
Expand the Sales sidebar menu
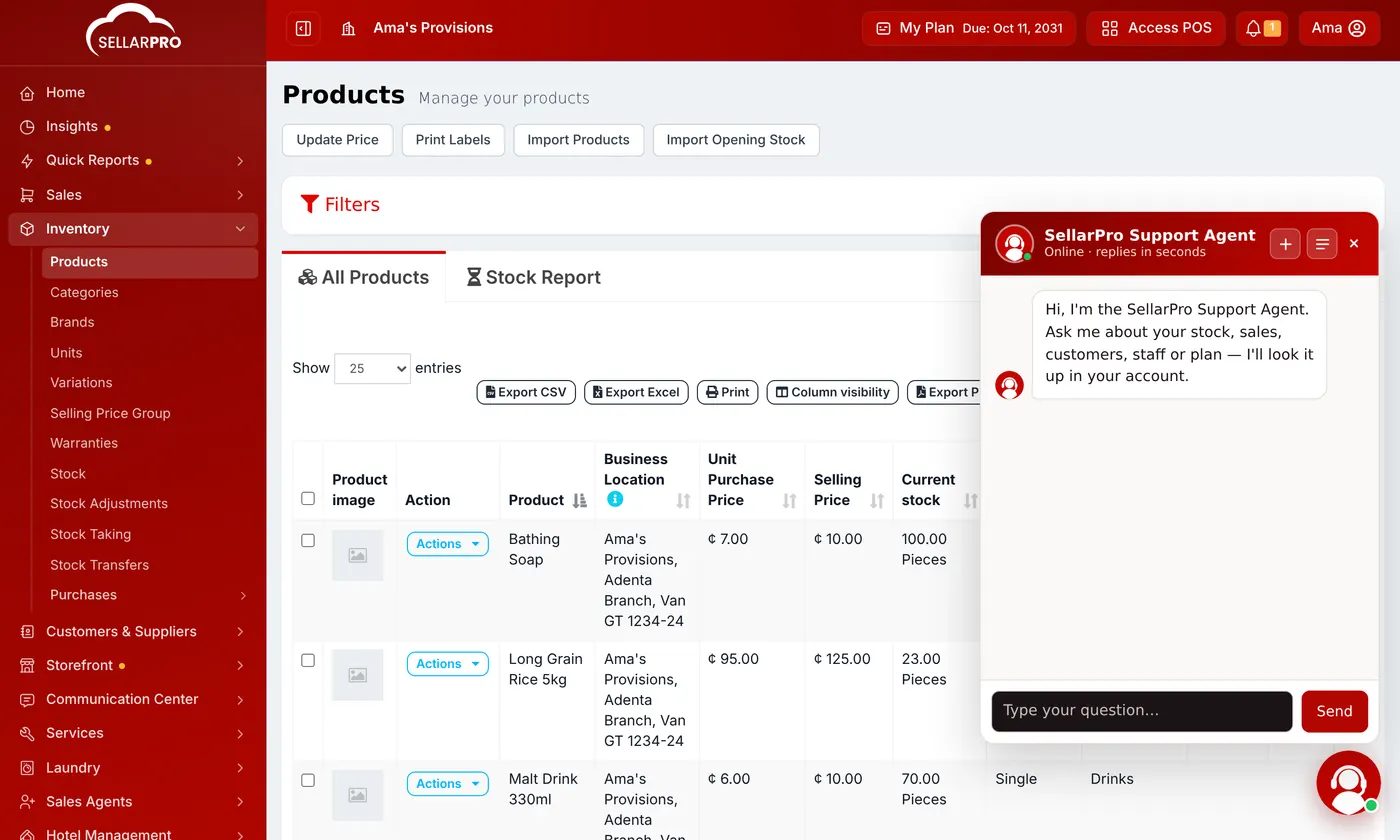(133, 195)
